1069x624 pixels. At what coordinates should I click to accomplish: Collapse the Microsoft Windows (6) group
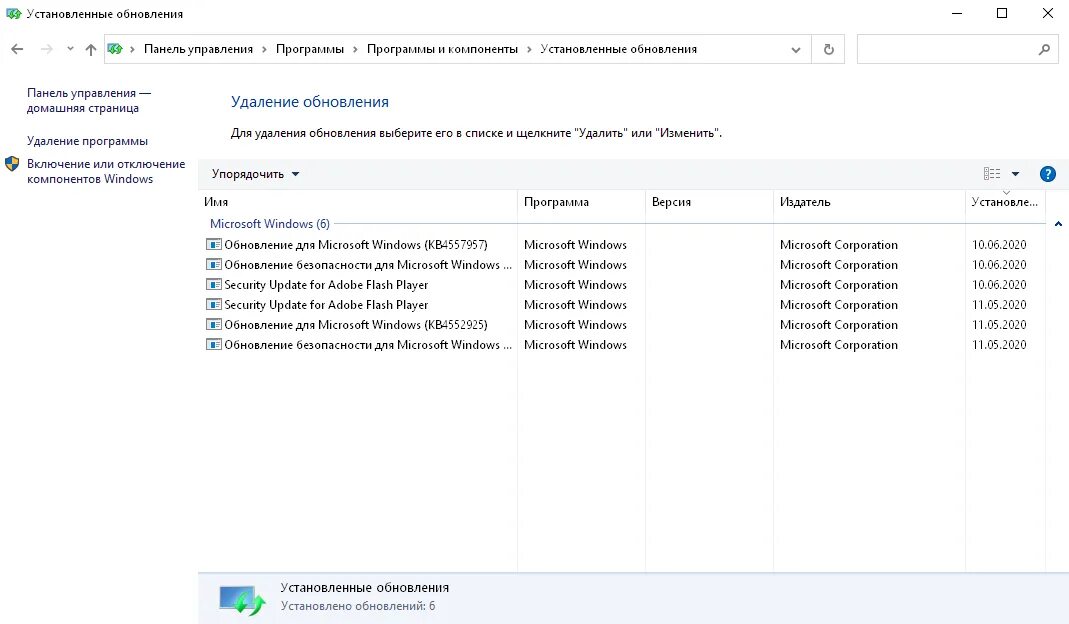[1058, 224]
